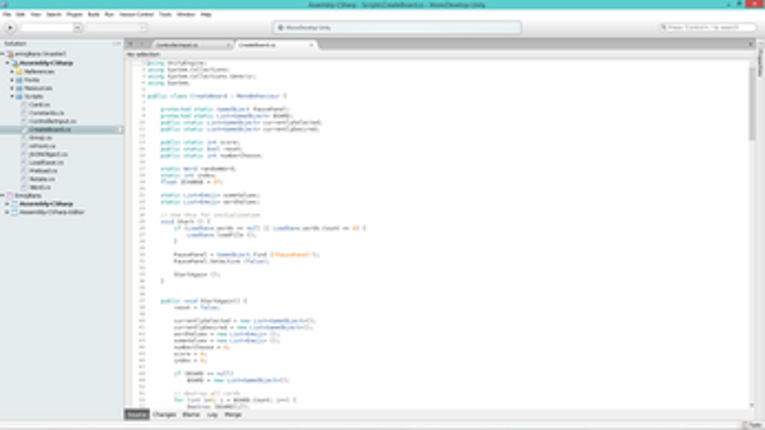Click the previous document arrow left of tabs
The height and width of the screenshot is (430, 765).
coord(130,44)
